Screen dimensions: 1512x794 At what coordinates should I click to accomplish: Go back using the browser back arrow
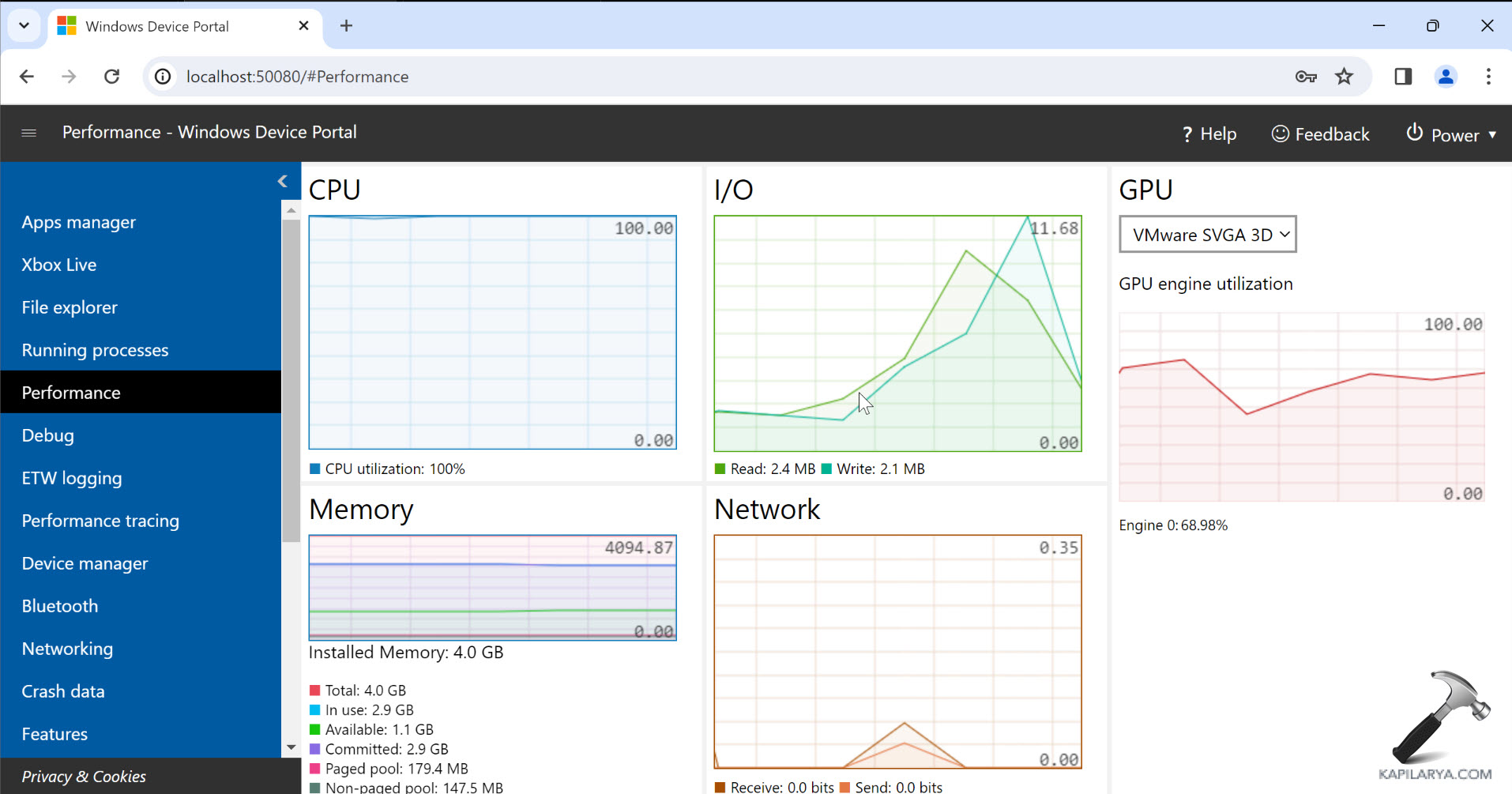(x=27, y=77)
